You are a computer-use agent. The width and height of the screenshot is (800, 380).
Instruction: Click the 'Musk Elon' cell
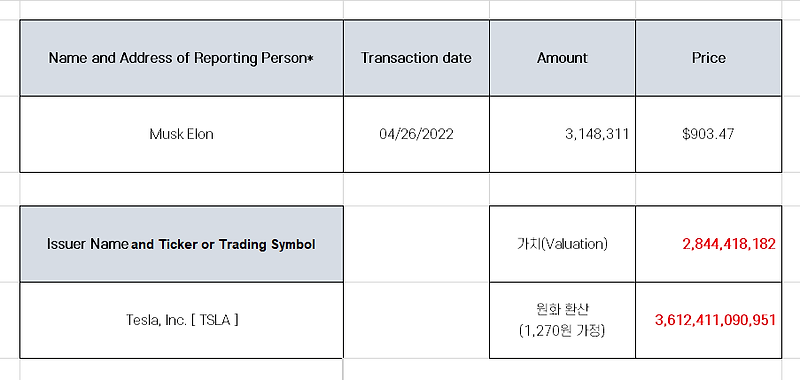click(182, 134)
